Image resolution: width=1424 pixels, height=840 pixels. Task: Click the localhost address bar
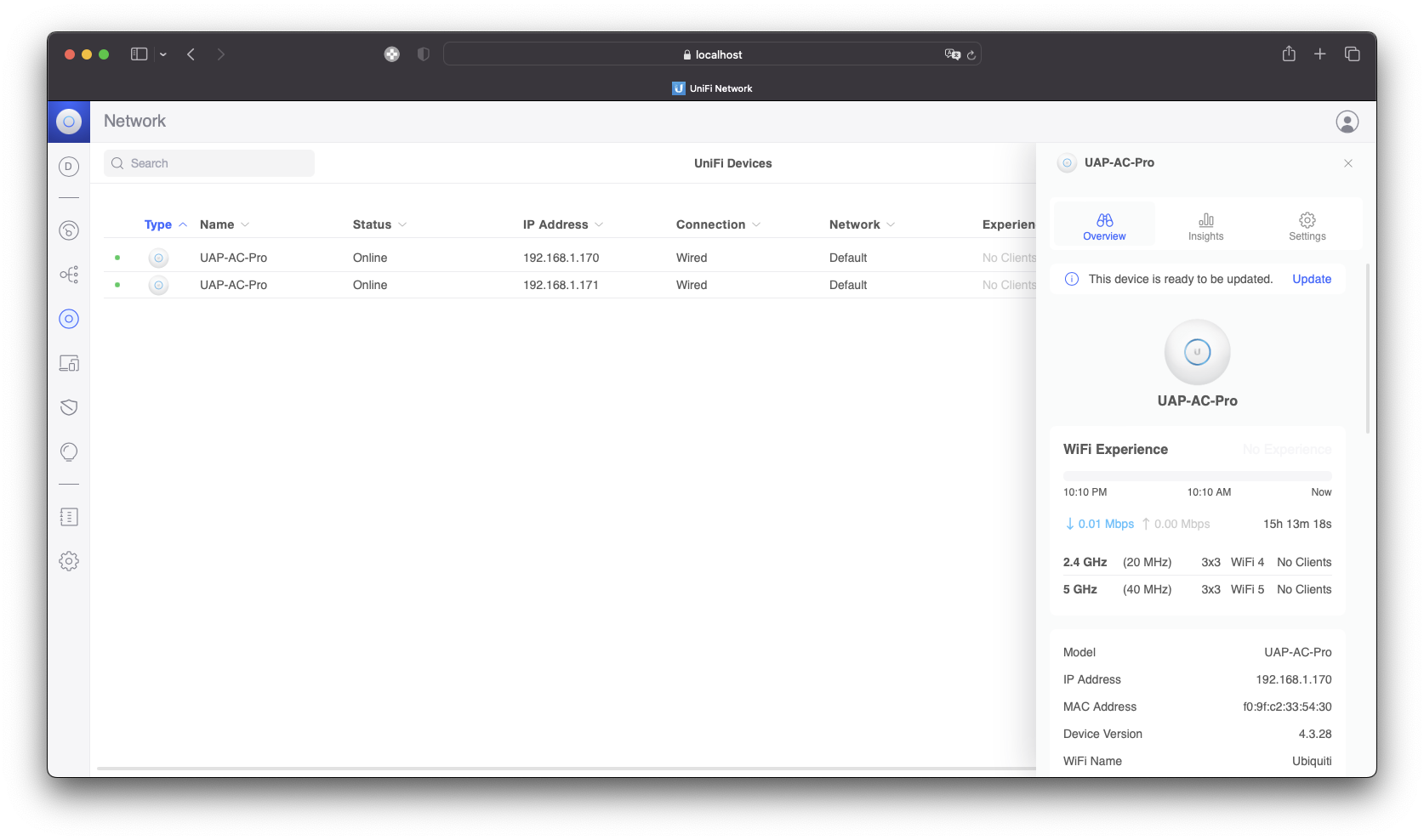(712, 54)
